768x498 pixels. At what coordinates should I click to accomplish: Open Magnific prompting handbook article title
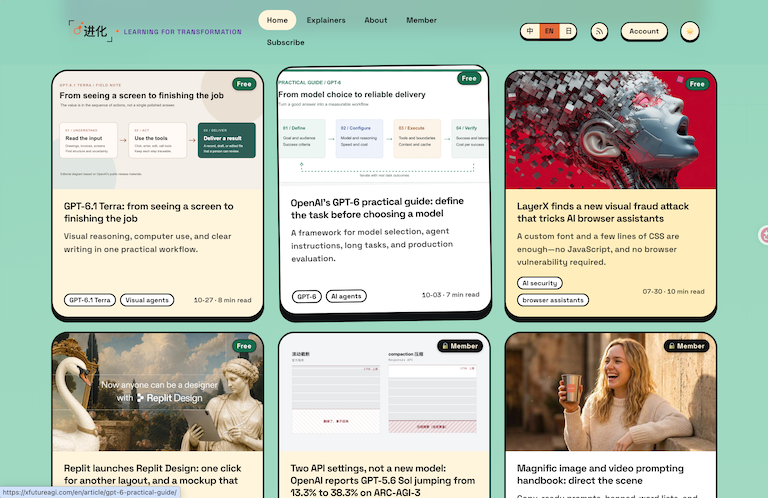tap(600, 474)
